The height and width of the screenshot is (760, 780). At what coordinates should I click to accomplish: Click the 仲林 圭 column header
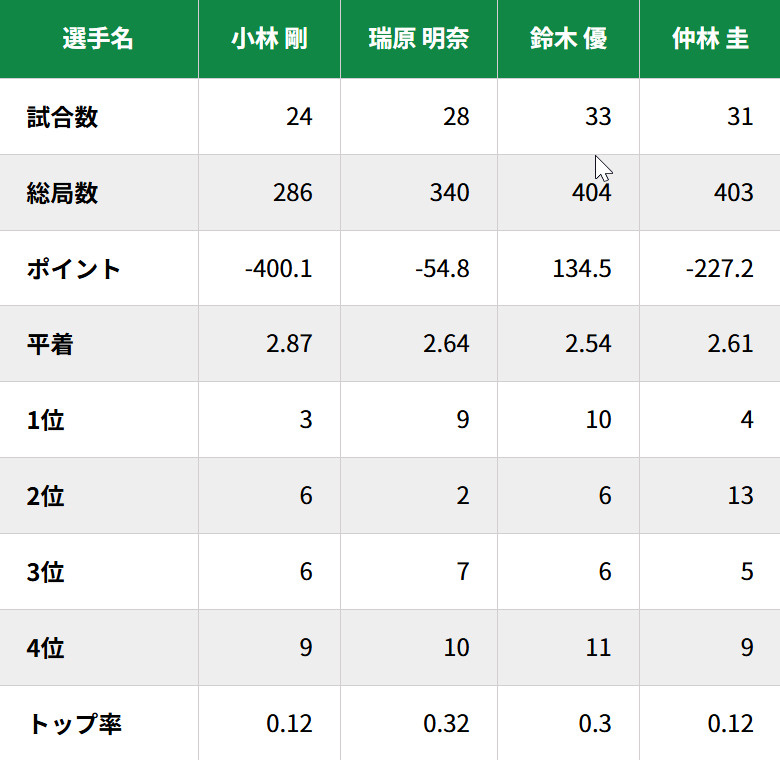[x=710, y=39]
